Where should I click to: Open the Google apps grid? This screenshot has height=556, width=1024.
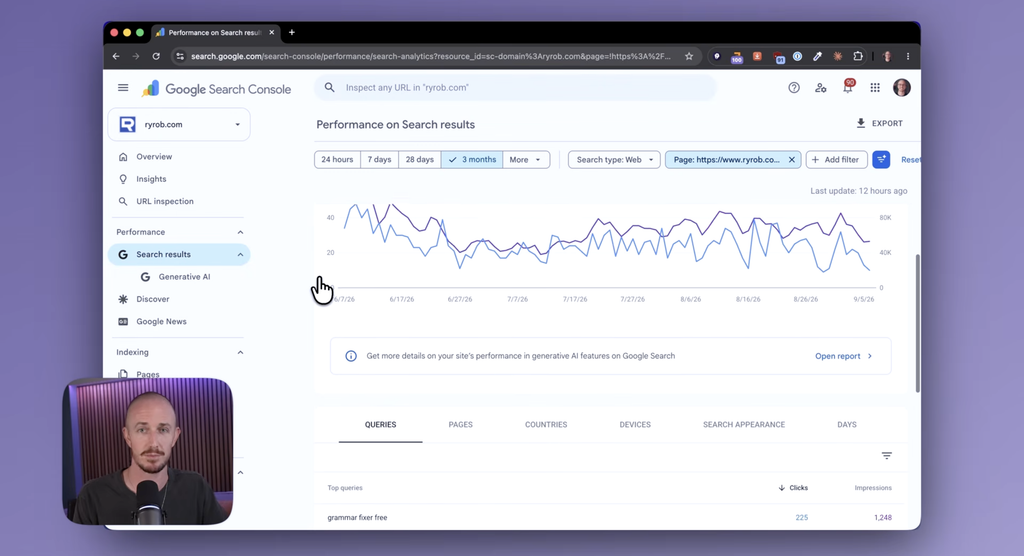(875, 88)
